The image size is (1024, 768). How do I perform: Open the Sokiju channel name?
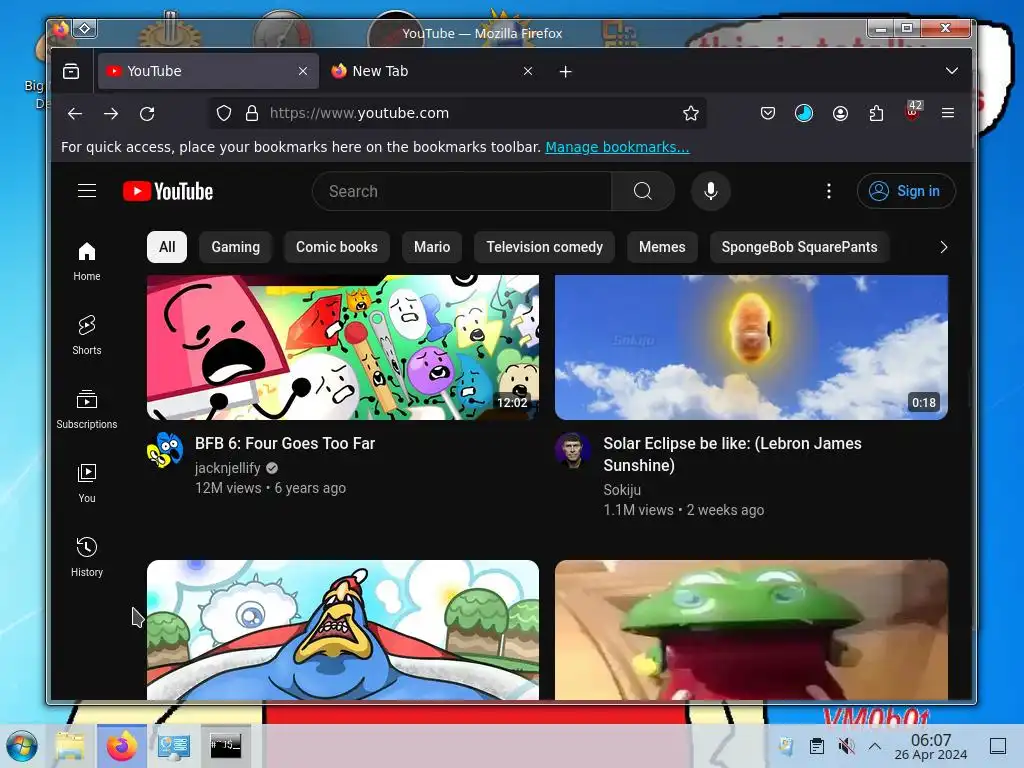click(x=622, y=490)
